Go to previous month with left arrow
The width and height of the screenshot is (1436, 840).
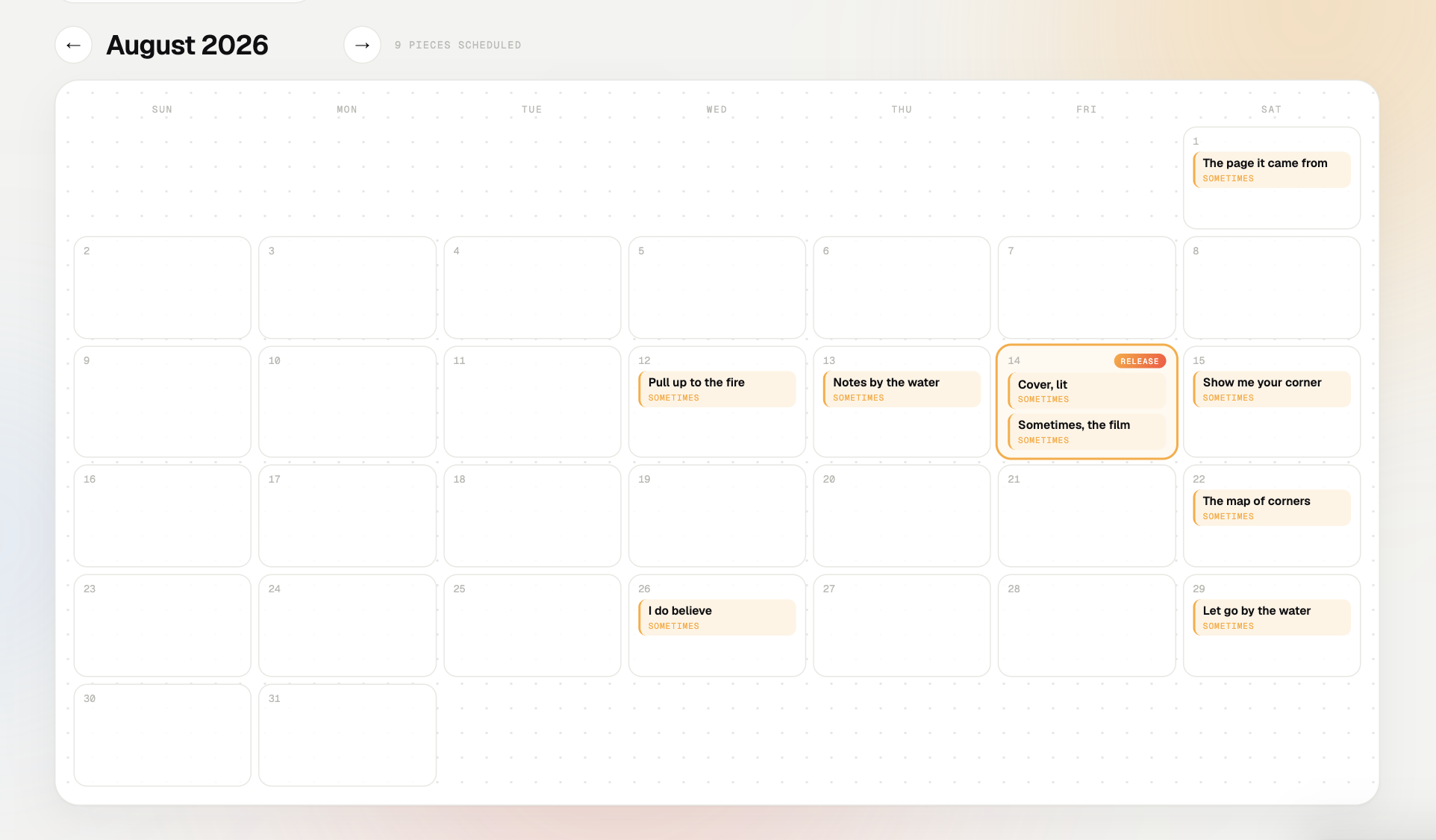tap(73, 45)
